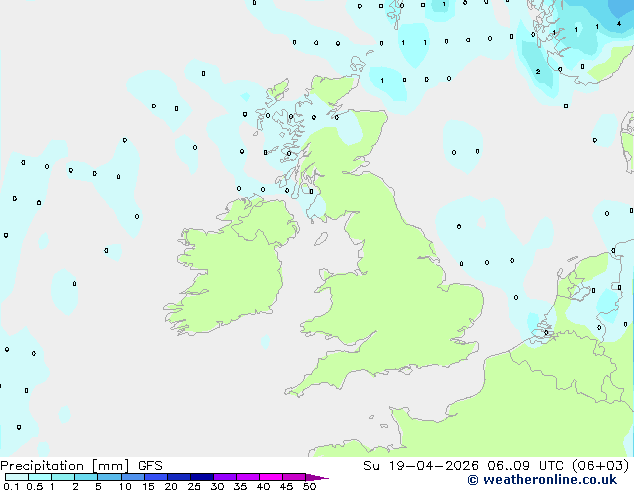The image size is (634, 490).
Task: Click the 15–20 mm legend swatch
Action: (155, 477)
